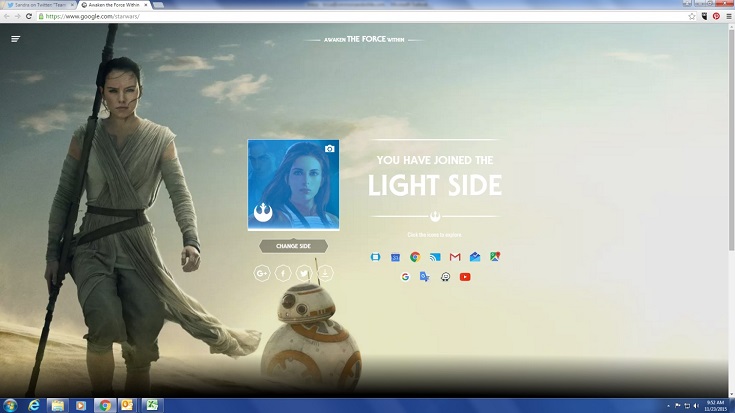Viewport: 735px width, 413px height.
Task: Click the clock in the system tray
Action: coord(715,406)
